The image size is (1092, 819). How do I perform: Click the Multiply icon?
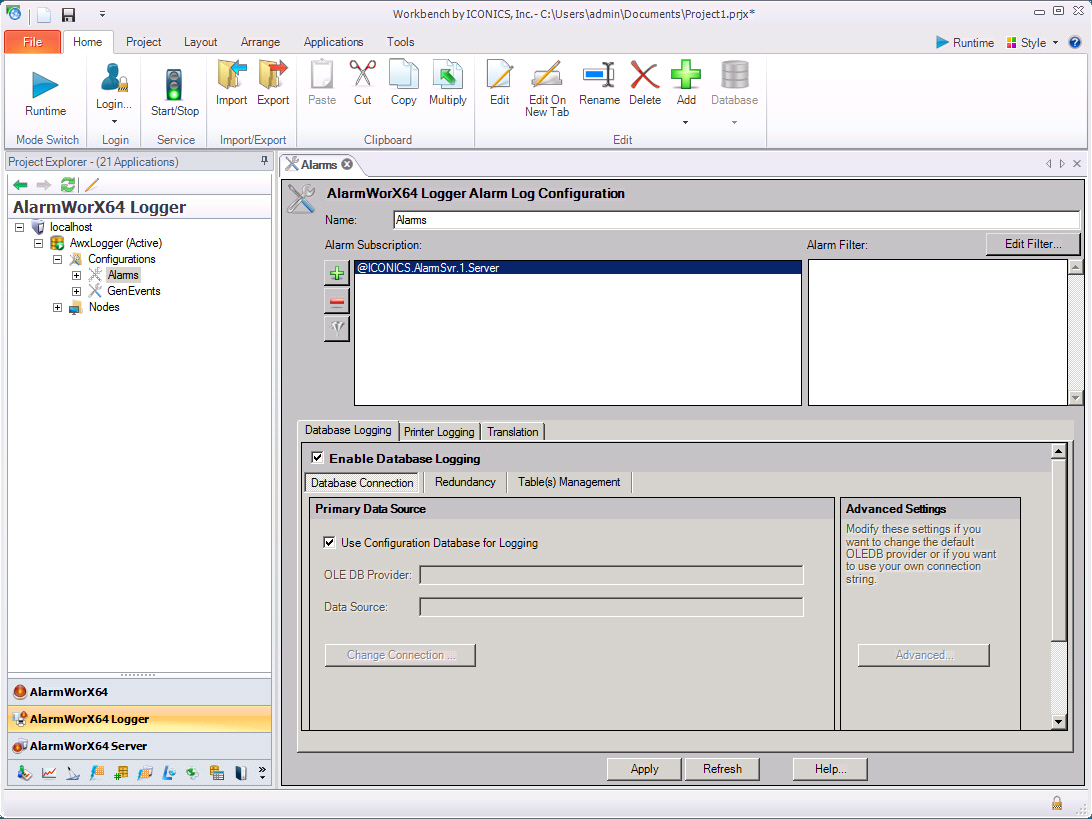tap(447, 76)
